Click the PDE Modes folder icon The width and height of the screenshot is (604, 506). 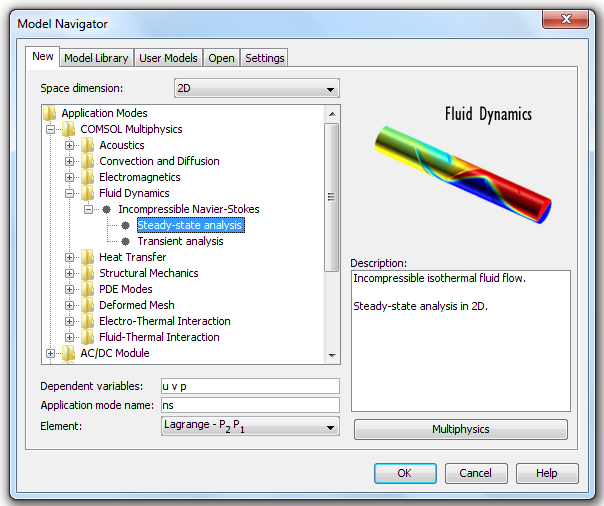87,289
